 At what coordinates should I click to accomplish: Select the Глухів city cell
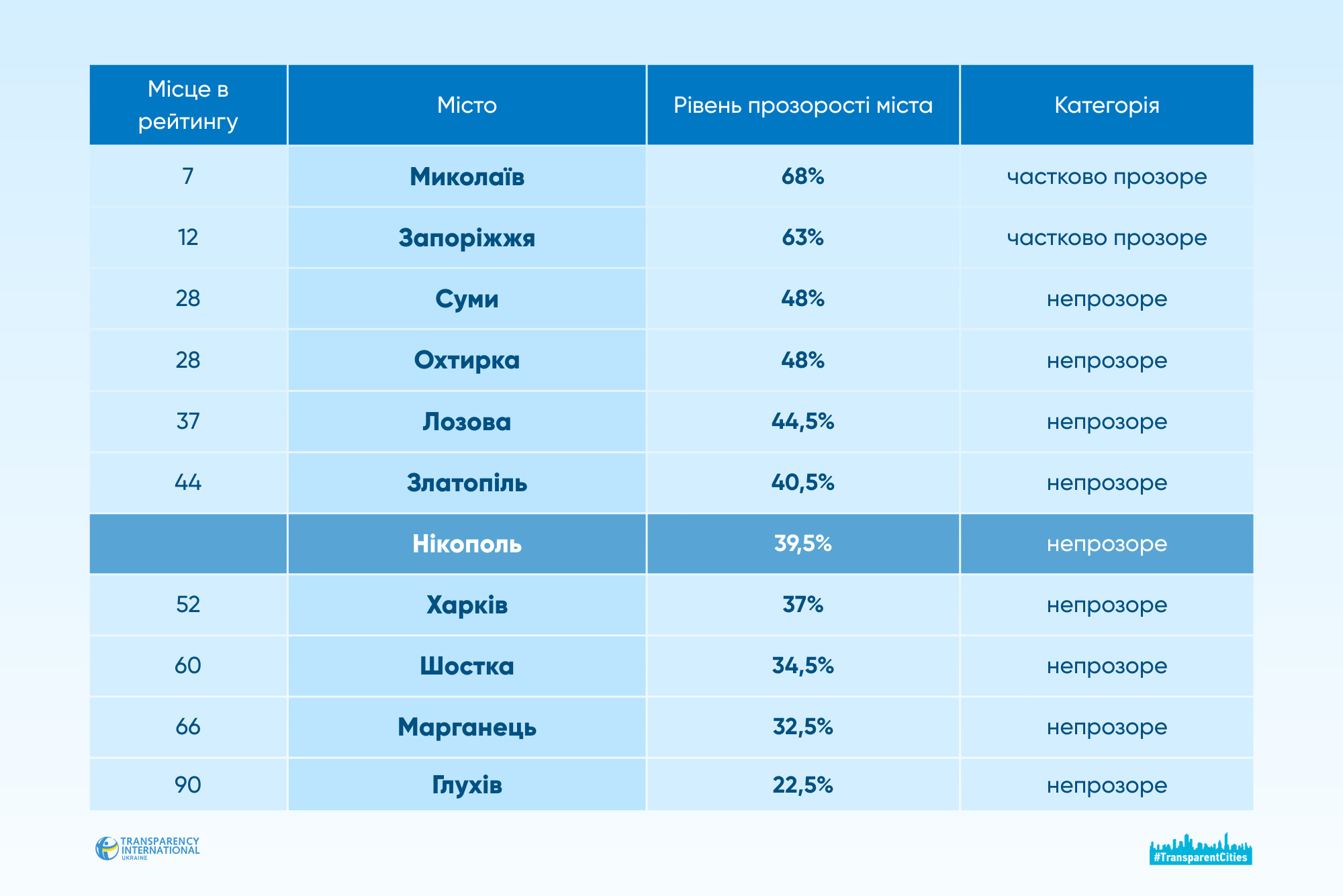click(x=467, y=785)
